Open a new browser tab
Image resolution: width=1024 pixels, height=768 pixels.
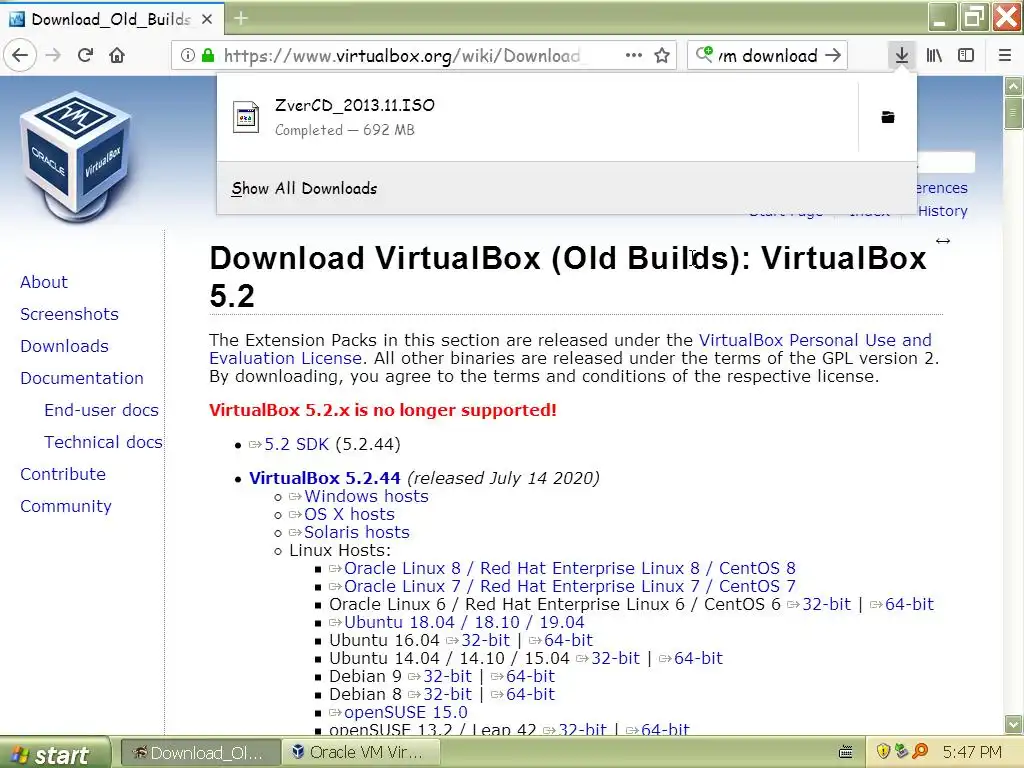[x=240, y=18]
